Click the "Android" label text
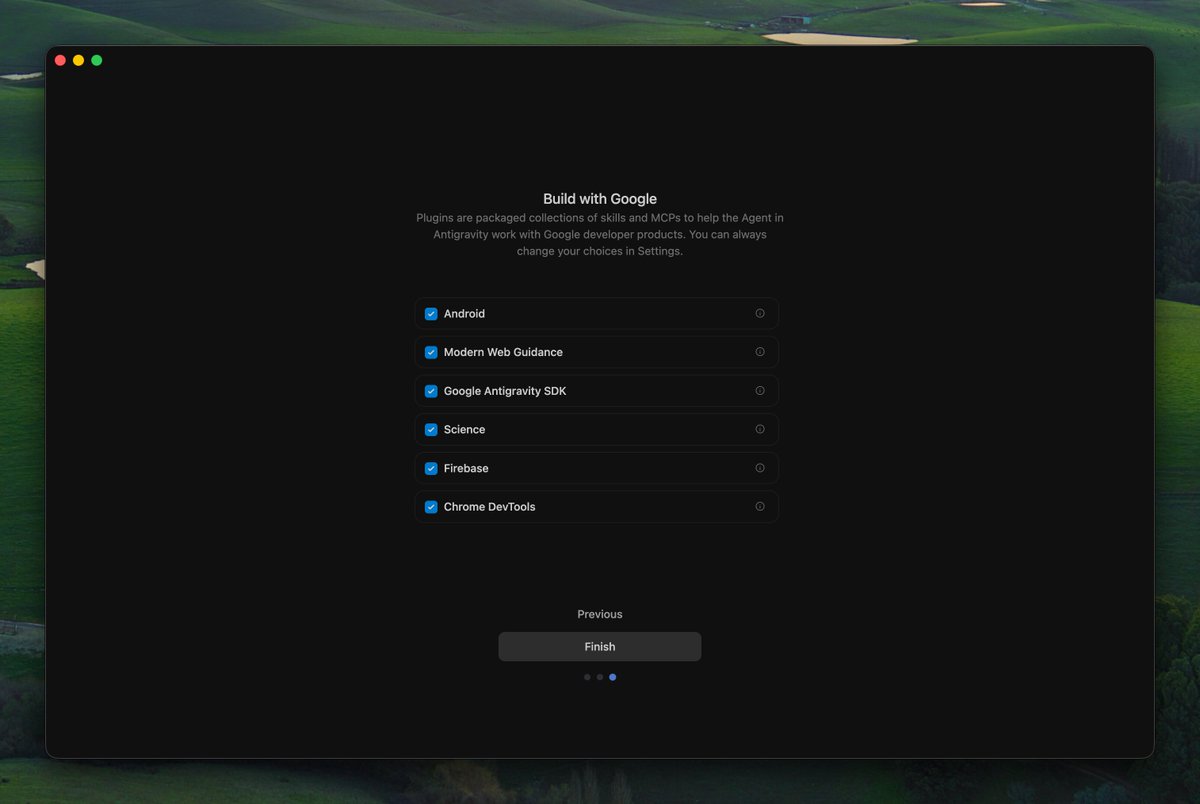Viewport: 1200px width, 804px height. [x=464, y=314]
